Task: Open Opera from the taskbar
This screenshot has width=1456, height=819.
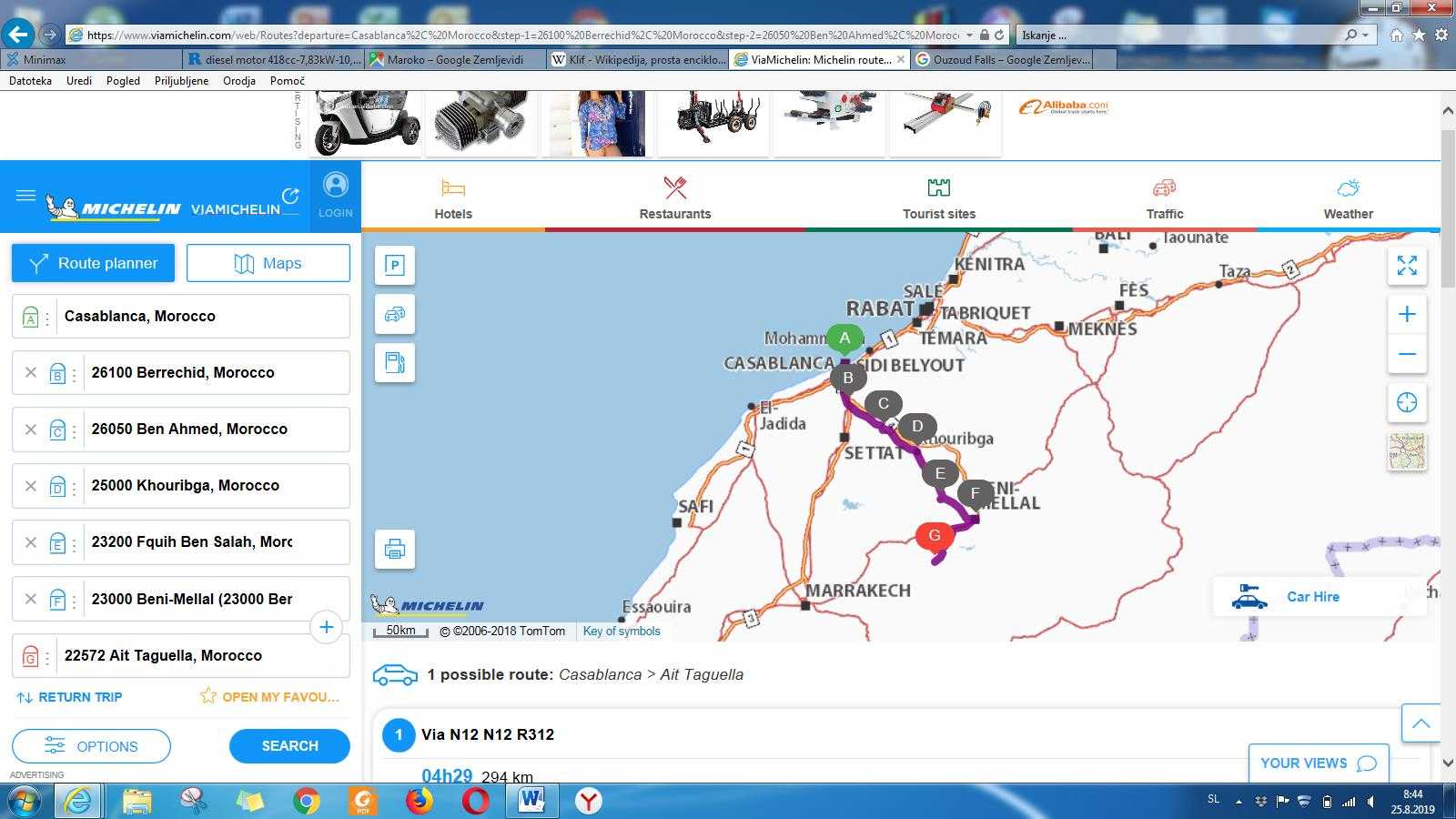Action: point(475,801)
